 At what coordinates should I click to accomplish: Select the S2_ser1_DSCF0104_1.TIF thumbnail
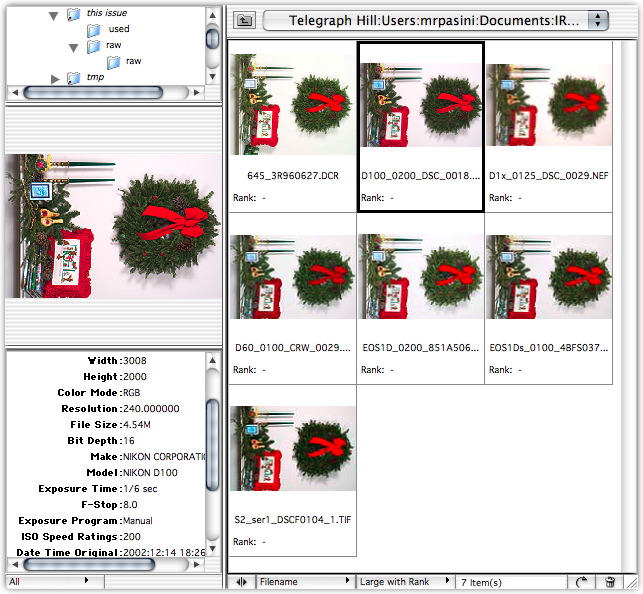click(293, 447)
